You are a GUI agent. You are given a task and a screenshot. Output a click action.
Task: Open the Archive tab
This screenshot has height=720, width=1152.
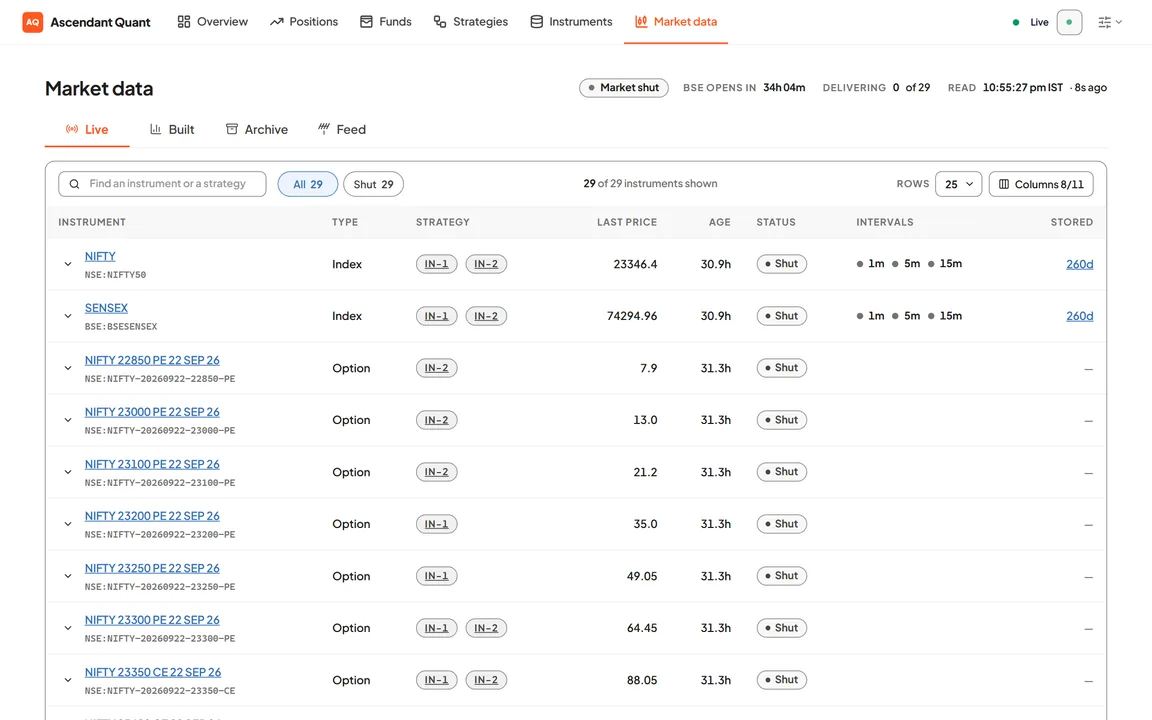click(256, 129)
